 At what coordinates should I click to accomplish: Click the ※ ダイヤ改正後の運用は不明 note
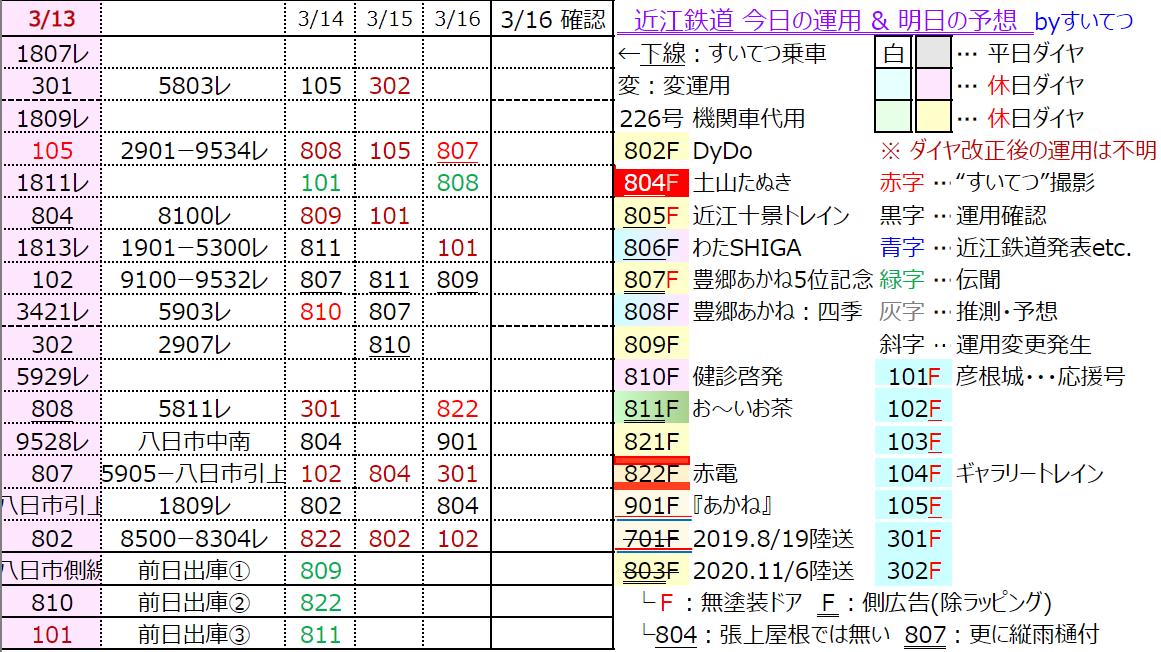click(x=1017, y=151)
